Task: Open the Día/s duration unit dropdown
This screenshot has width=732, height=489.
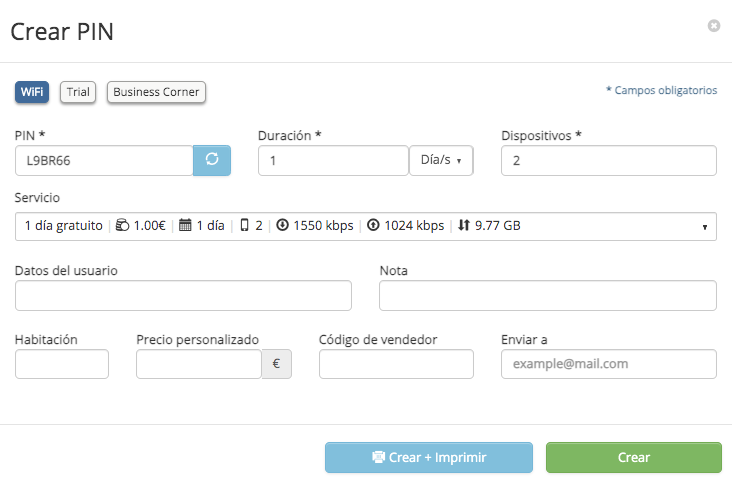Action: pos(441,160)
